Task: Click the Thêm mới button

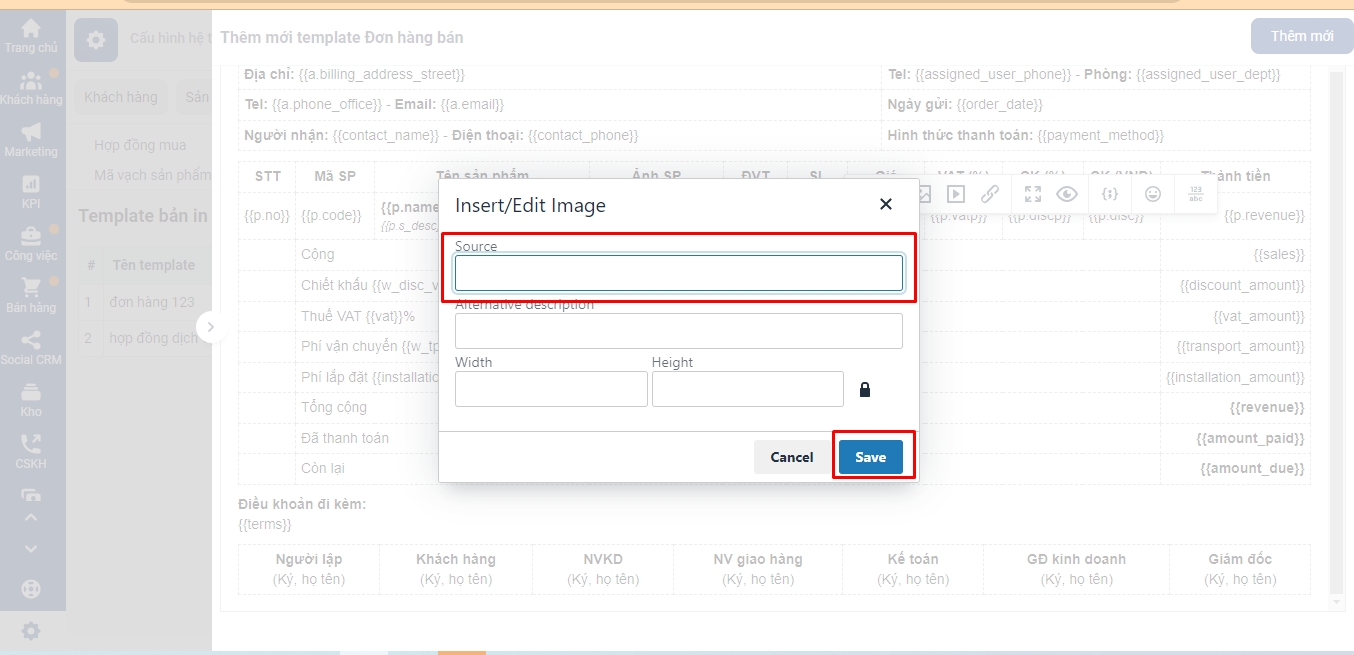Action: (1302, 36)
